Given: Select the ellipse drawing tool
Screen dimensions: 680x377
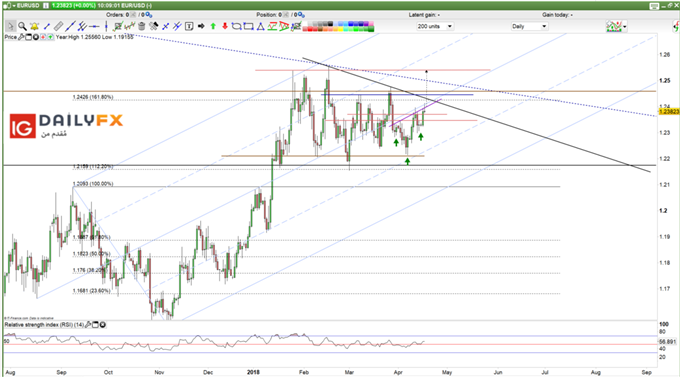Looking at the screenshot, I should pos(236,26).
